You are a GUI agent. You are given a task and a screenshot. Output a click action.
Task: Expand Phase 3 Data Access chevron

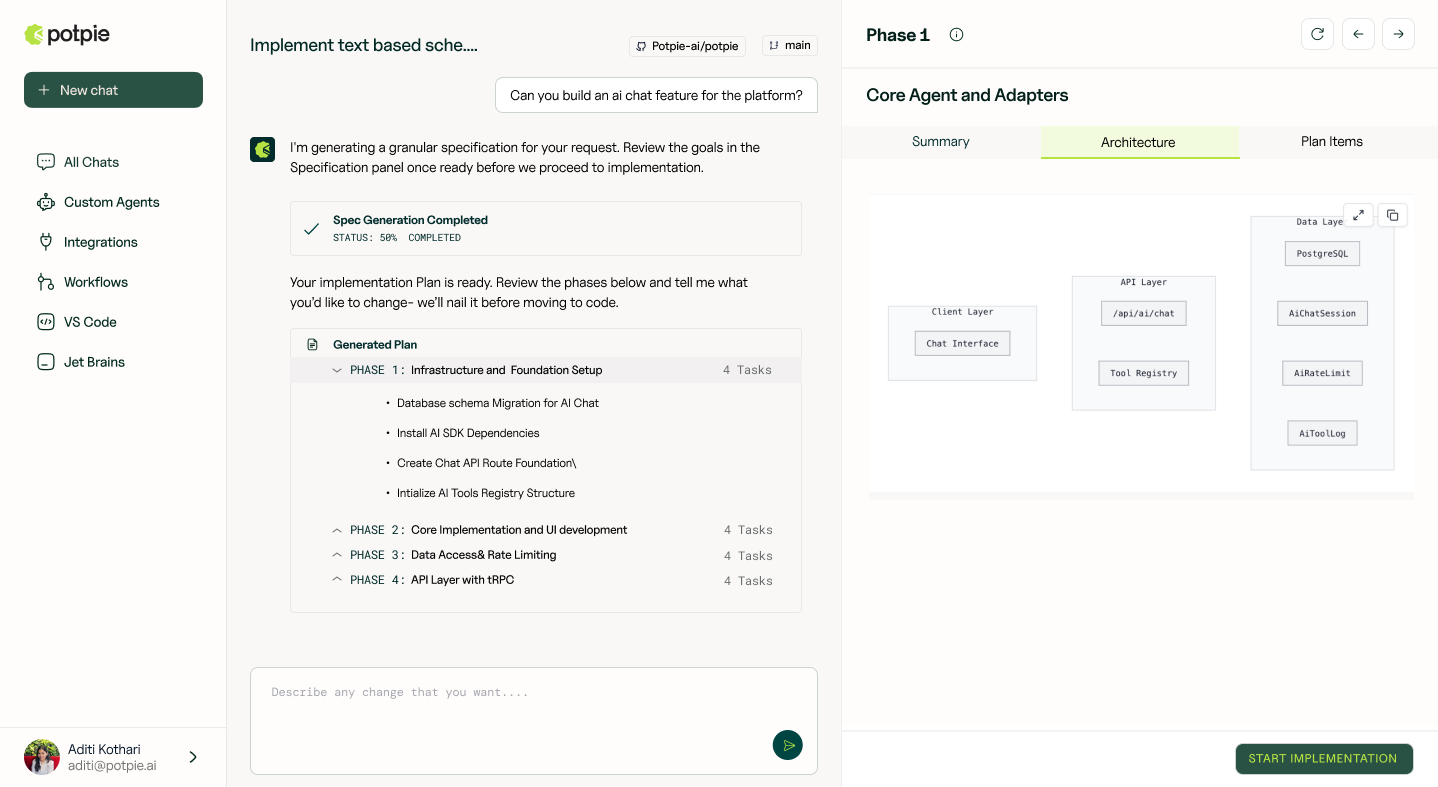pos(337,555)
